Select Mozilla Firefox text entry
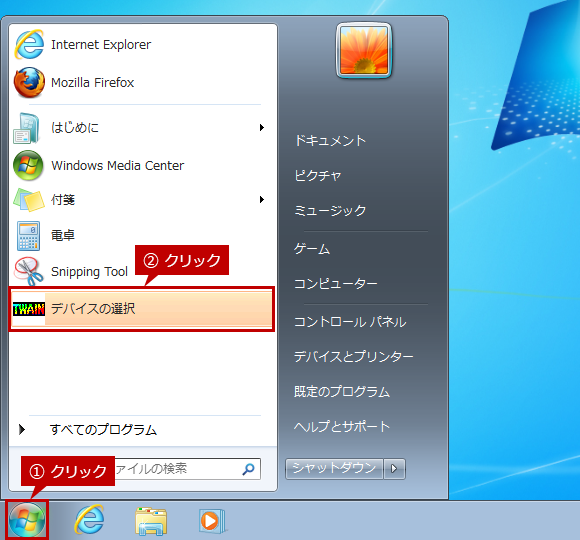The width and height of the screenshot is (580, 540). (92, 82)
